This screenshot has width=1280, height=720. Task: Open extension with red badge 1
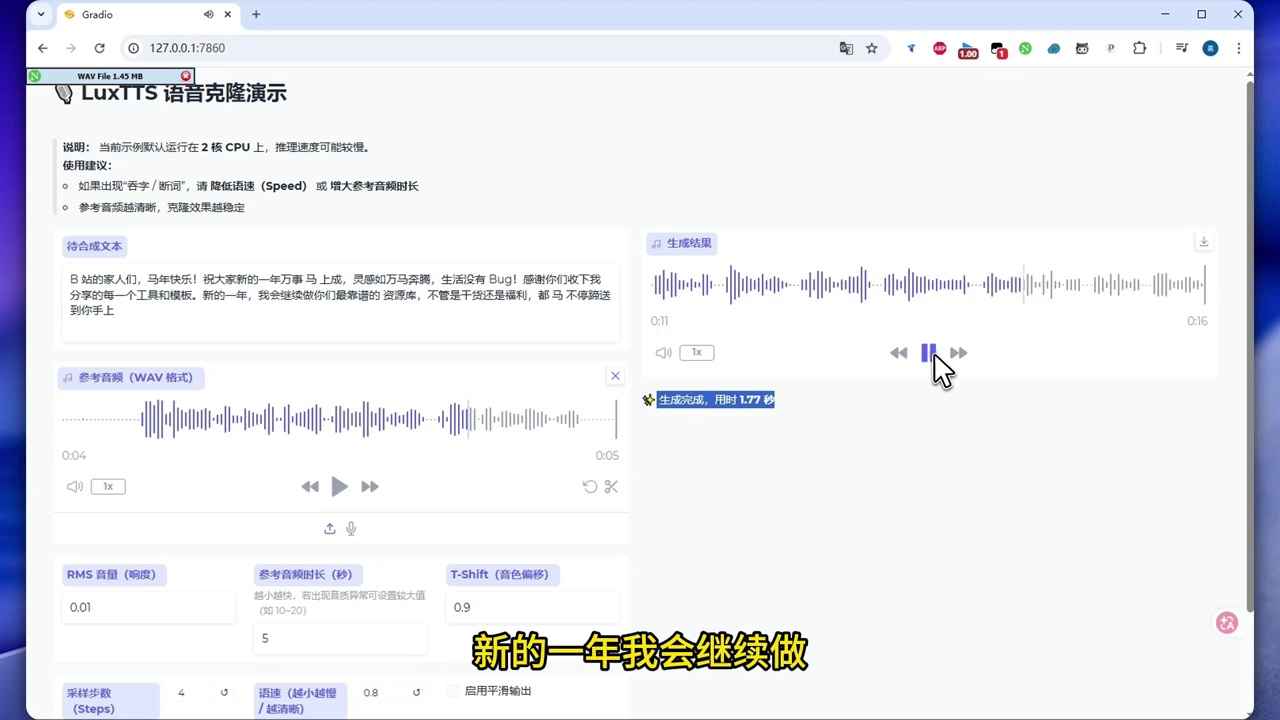[998, 49]
